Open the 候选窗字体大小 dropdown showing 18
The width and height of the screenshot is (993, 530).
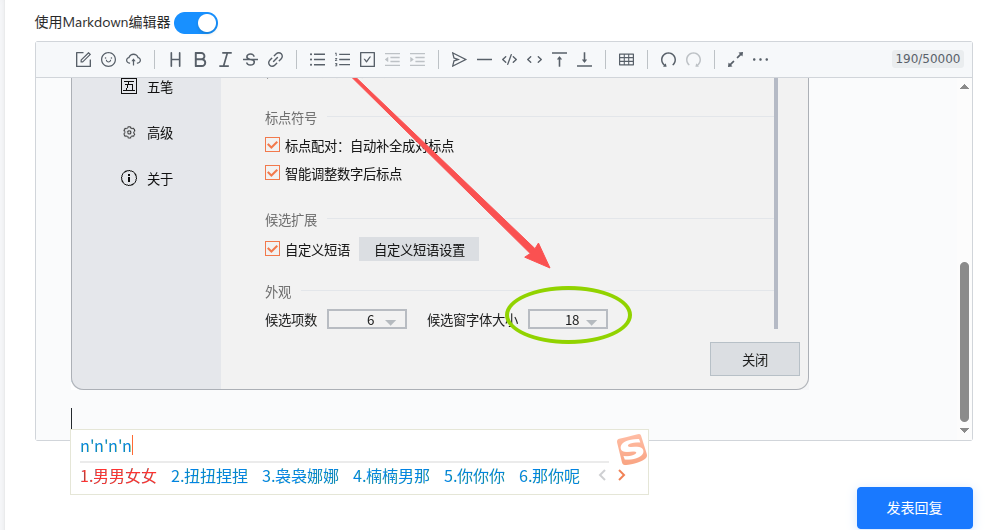tap(568, 320)
